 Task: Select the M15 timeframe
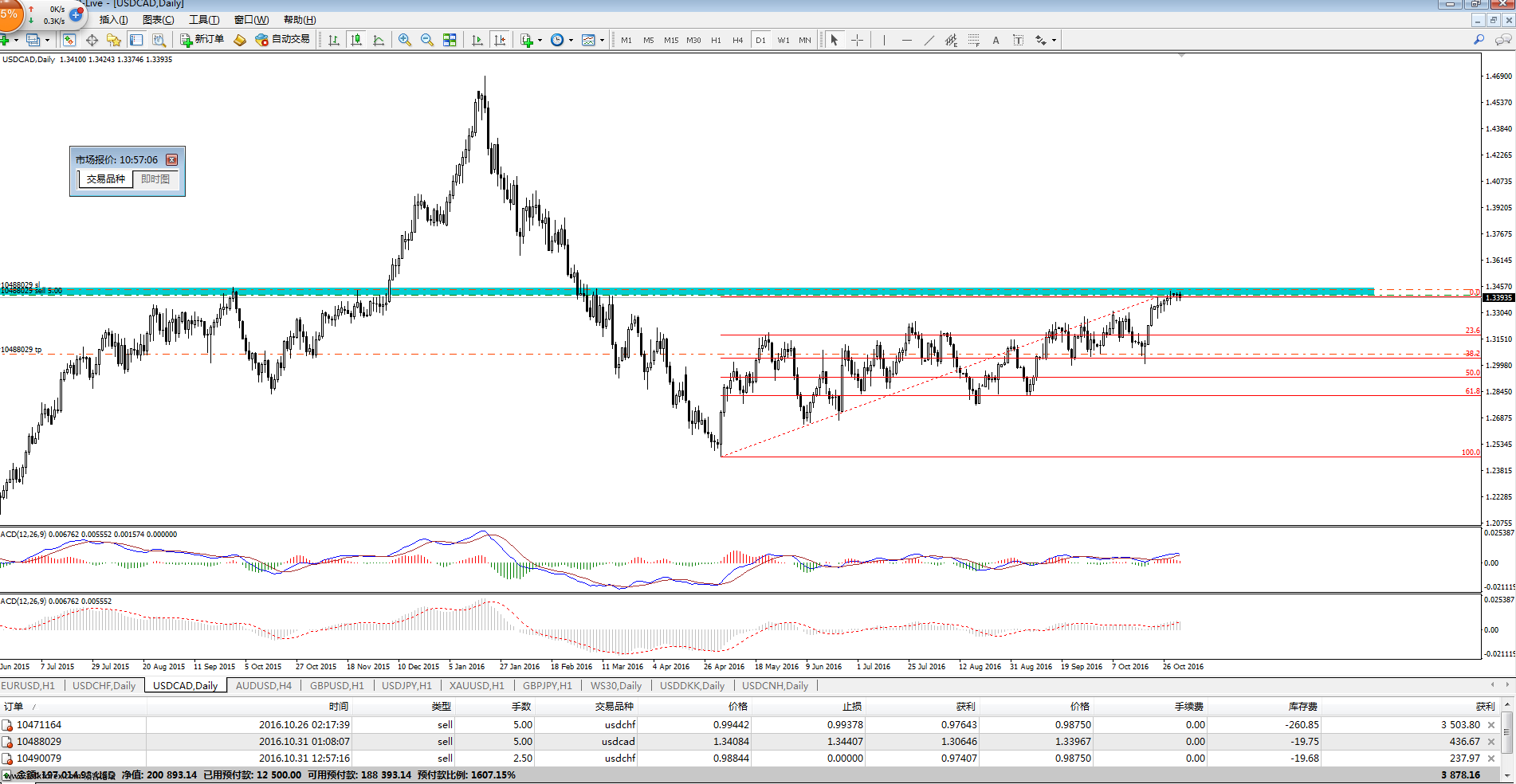click(671, 40)
